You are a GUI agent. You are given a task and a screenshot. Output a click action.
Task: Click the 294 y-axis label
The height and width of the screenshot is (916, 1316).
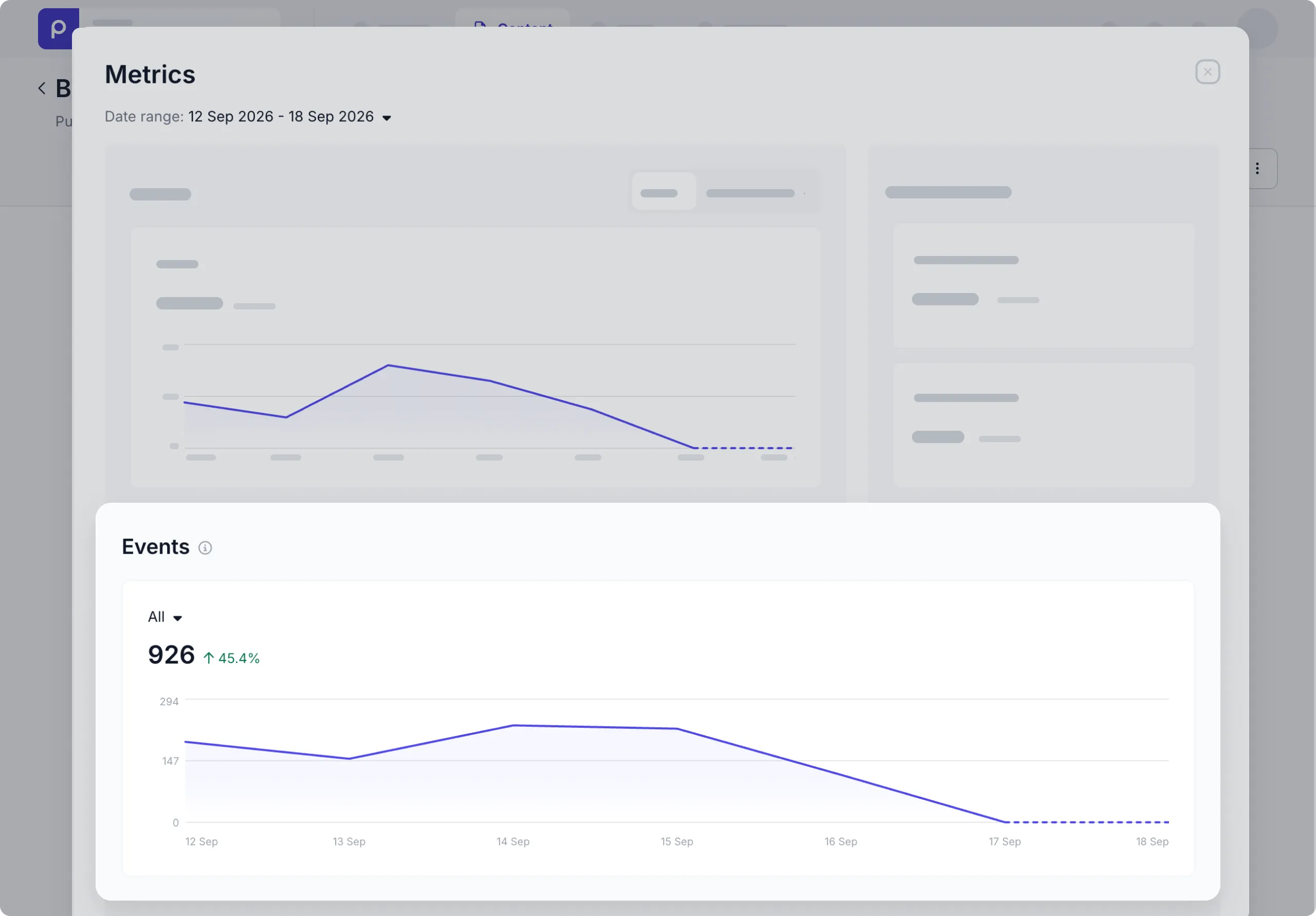pyautogui.click(x=169, y=702)
